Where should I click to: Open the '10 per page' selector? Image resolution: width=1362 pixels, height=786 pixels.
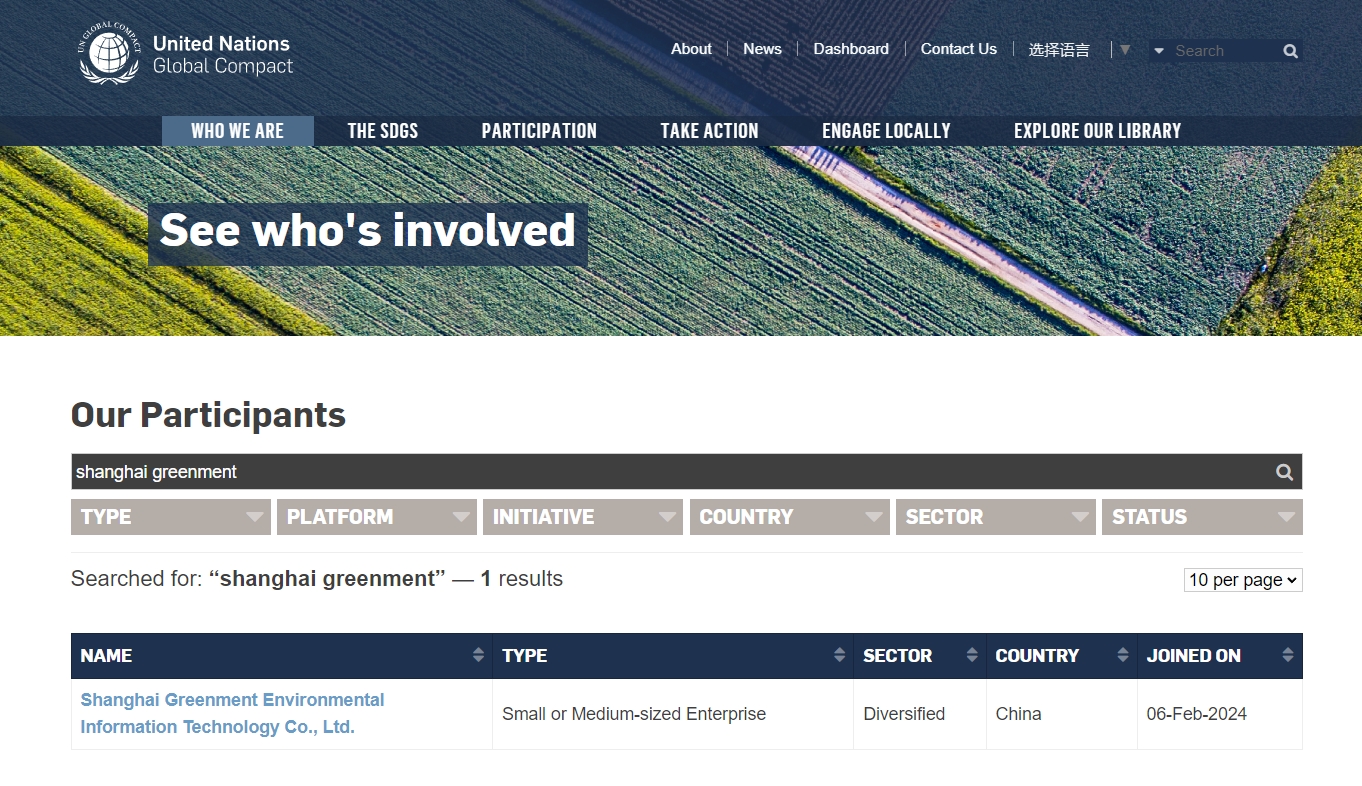[x=1243, y=580]
